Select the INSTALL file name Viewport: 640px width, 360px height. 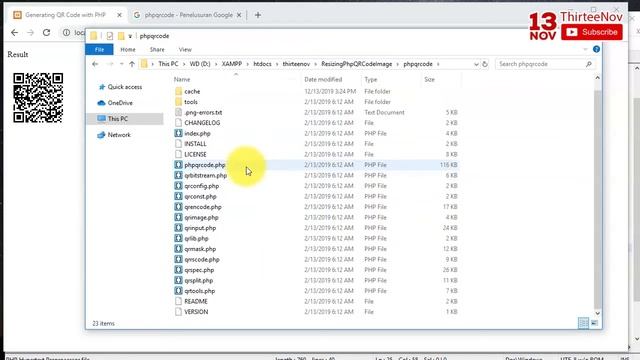tap(195, 144)
